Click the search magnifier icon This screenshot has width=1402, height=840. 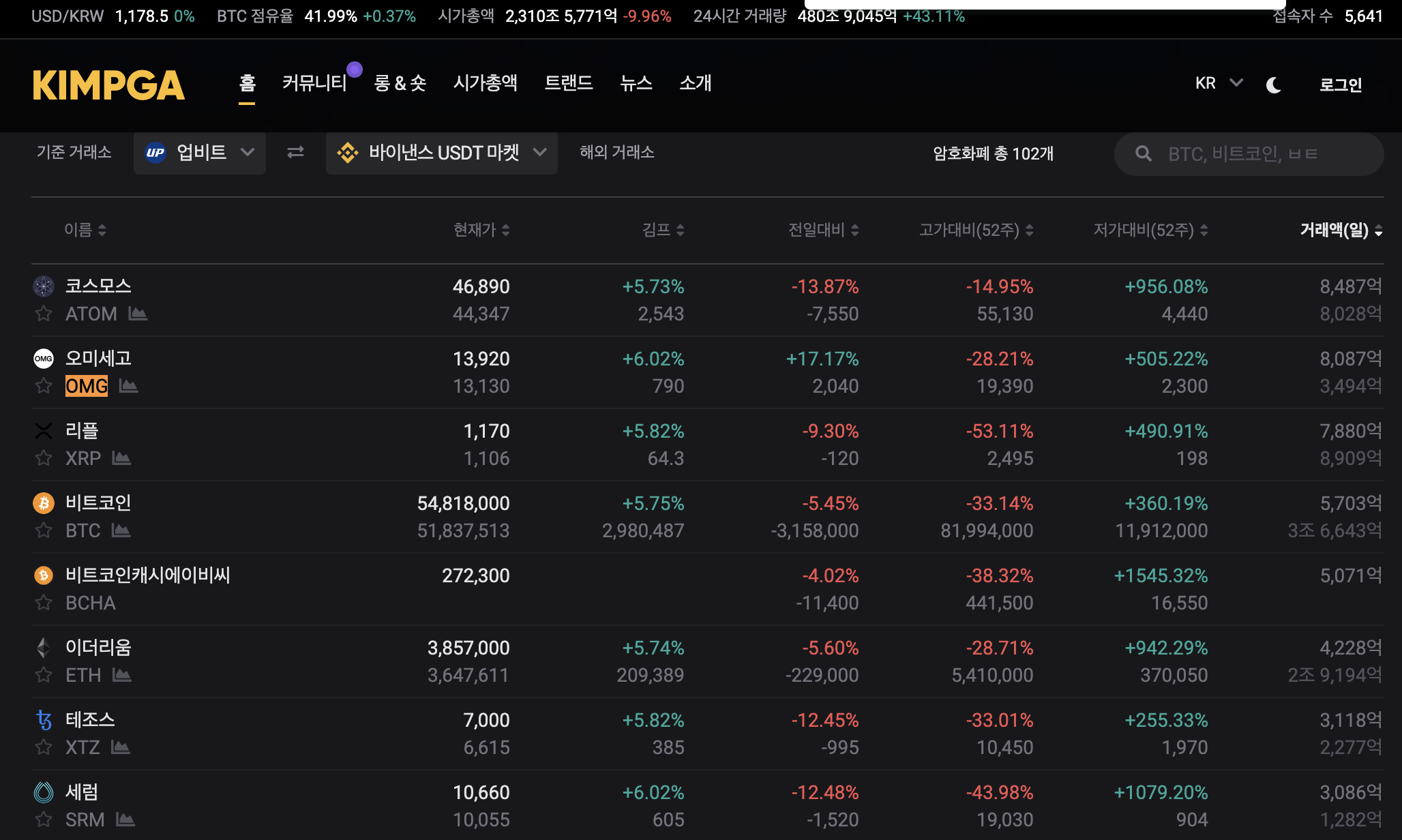(1144, 154)
